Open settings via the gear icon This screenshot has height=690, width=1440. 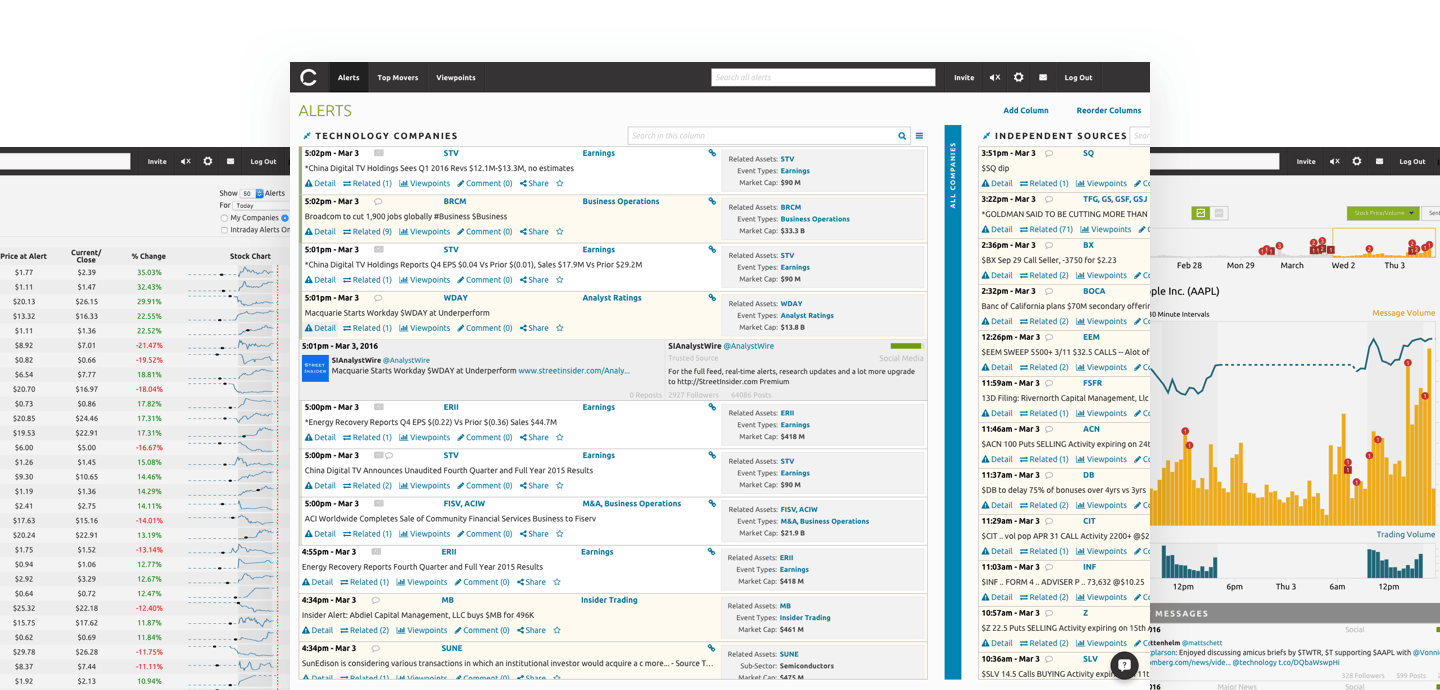[x=1019, y=77]
